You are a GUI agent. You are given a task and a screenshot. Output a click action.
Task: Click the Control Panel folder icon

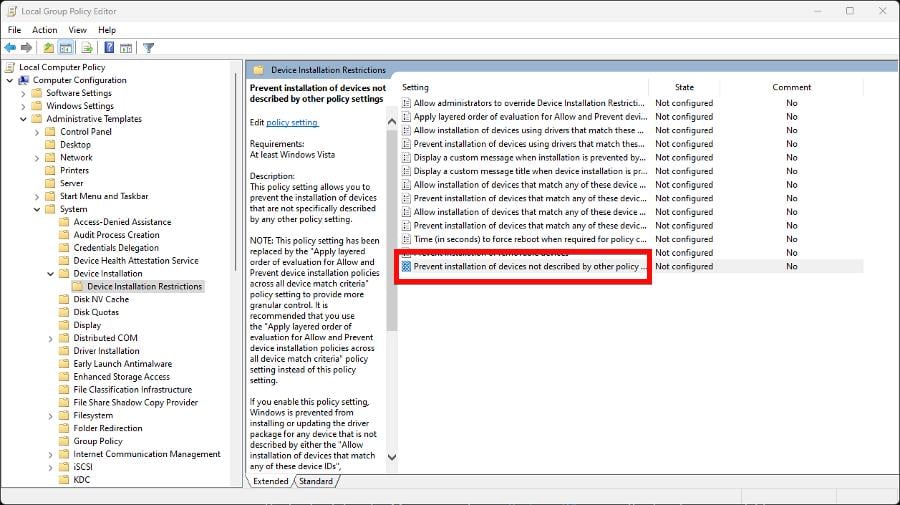[x=51, y=132]
